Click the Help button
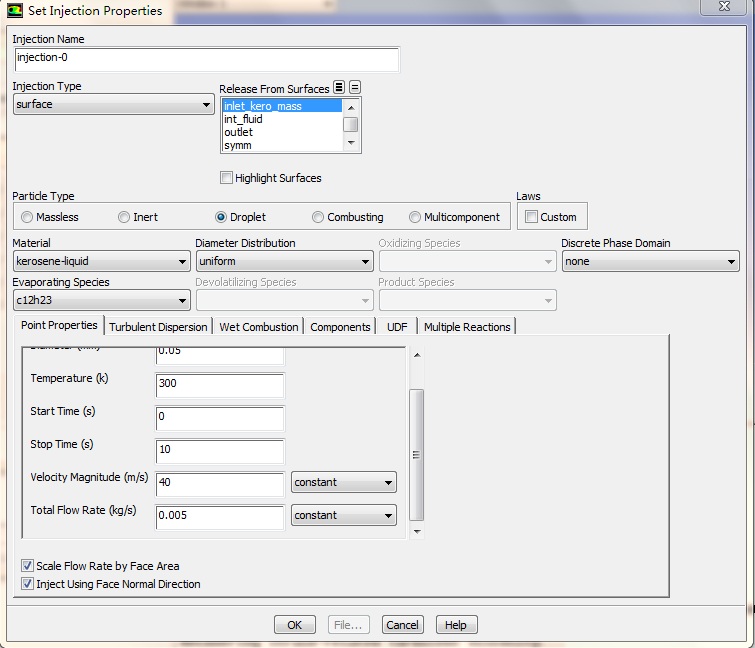The image size is (755, 648). pyautogui.click(x=455, y=625)
